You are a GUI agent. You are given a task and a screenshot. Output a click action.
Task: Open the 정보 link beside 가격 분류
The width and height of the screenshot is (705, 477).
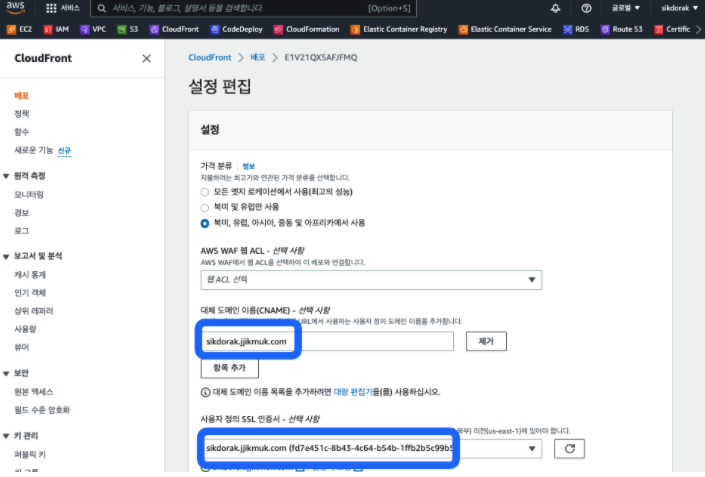point(249,166)
